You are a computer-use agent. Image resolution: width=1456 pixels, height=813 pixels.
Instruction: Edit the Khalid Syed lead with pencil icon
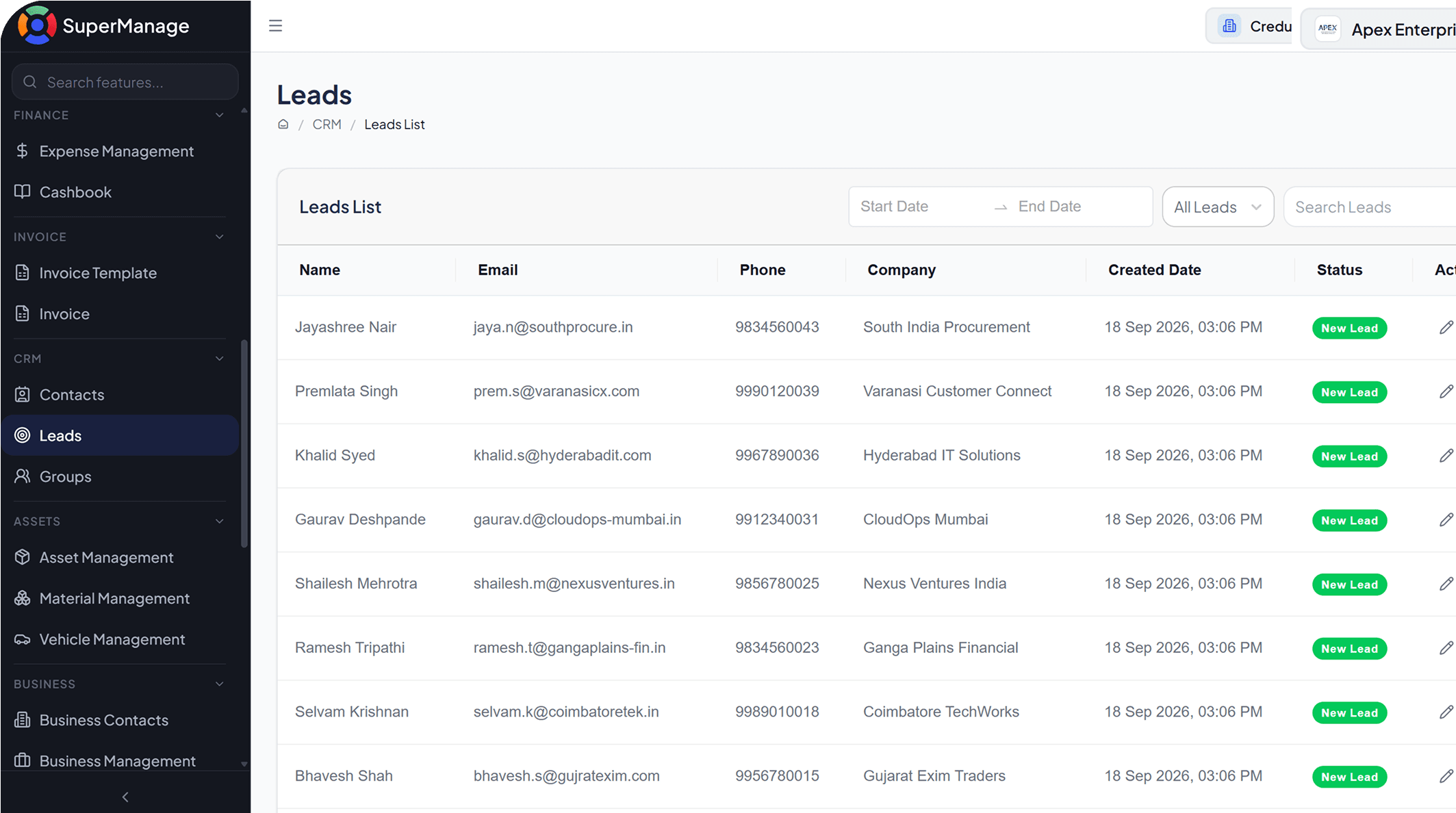[x=1446, y=456]
